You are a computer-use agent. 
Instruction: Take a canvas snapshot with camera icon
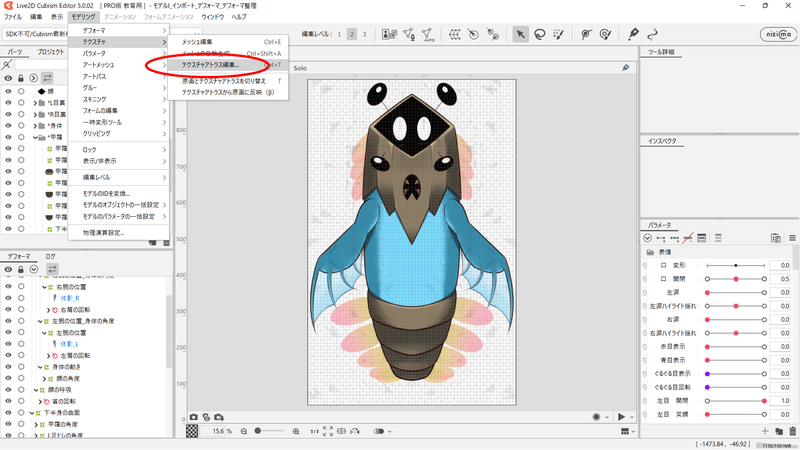click(194, 417)
